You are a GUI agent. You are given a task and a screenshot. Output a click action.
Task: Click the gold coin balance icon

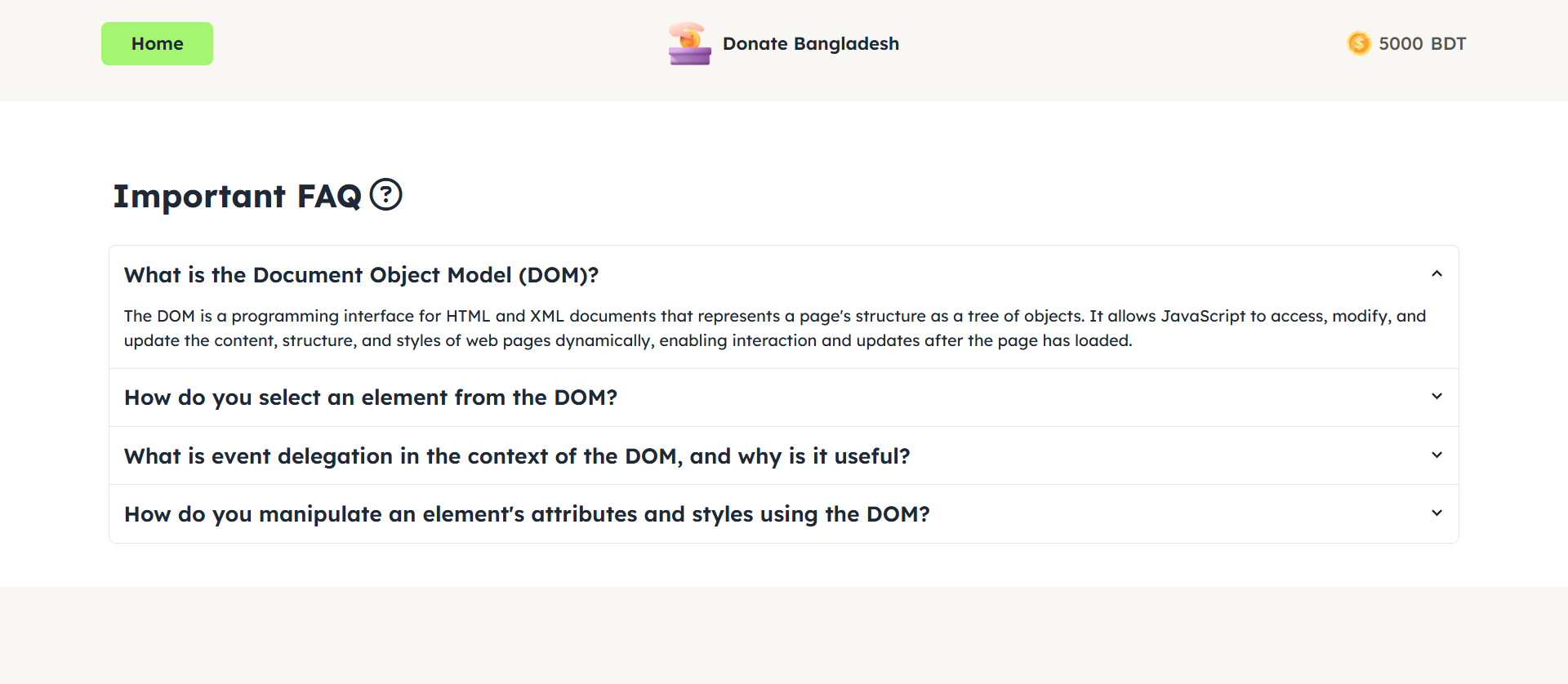pos(1359,43)
